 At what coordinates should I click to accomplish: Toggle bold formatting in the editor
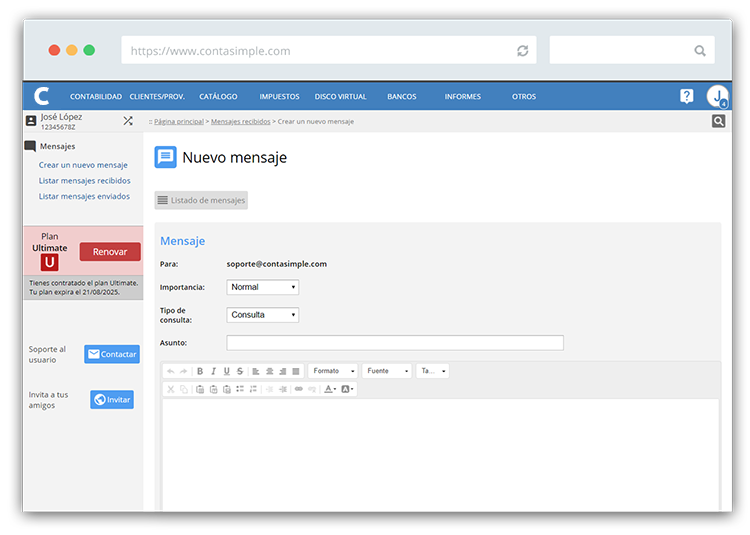coord(200,371)
